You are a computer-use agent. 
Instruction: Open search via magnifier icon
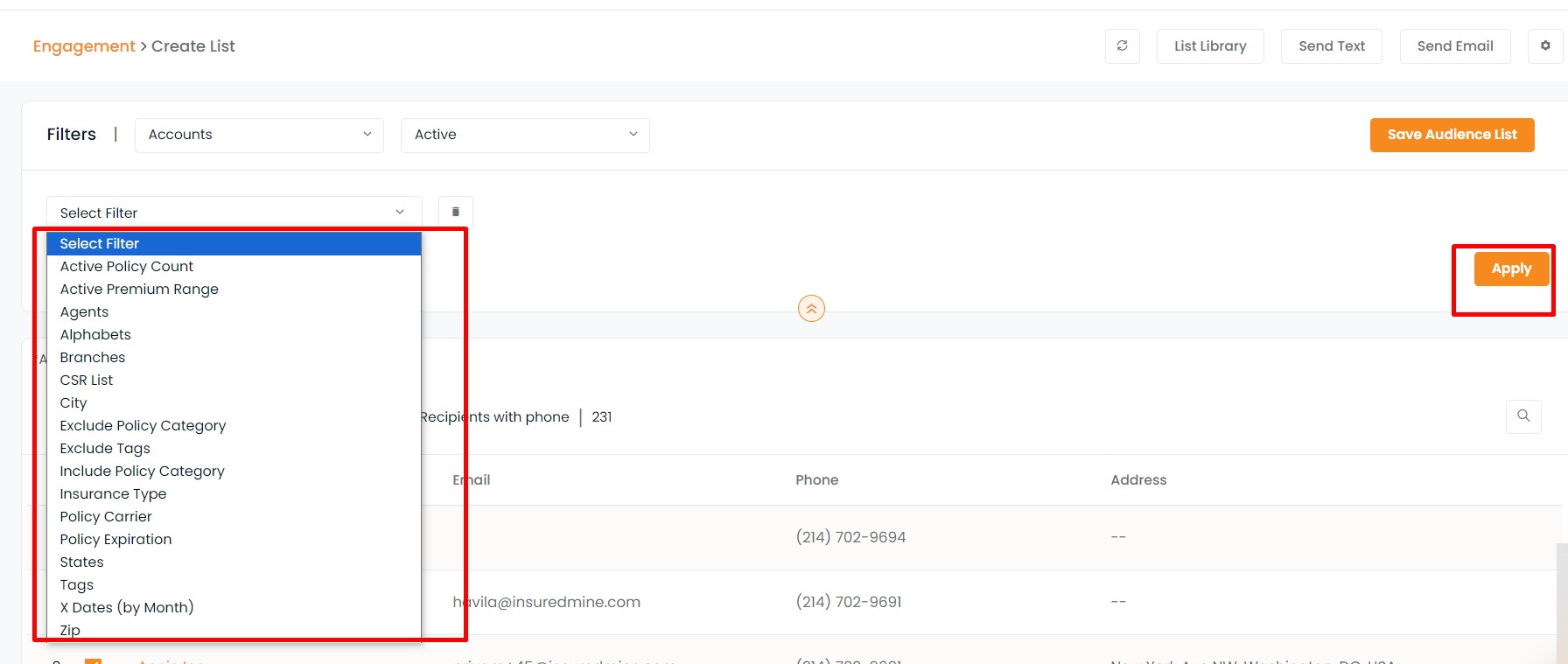click(x=1523, y=416)
